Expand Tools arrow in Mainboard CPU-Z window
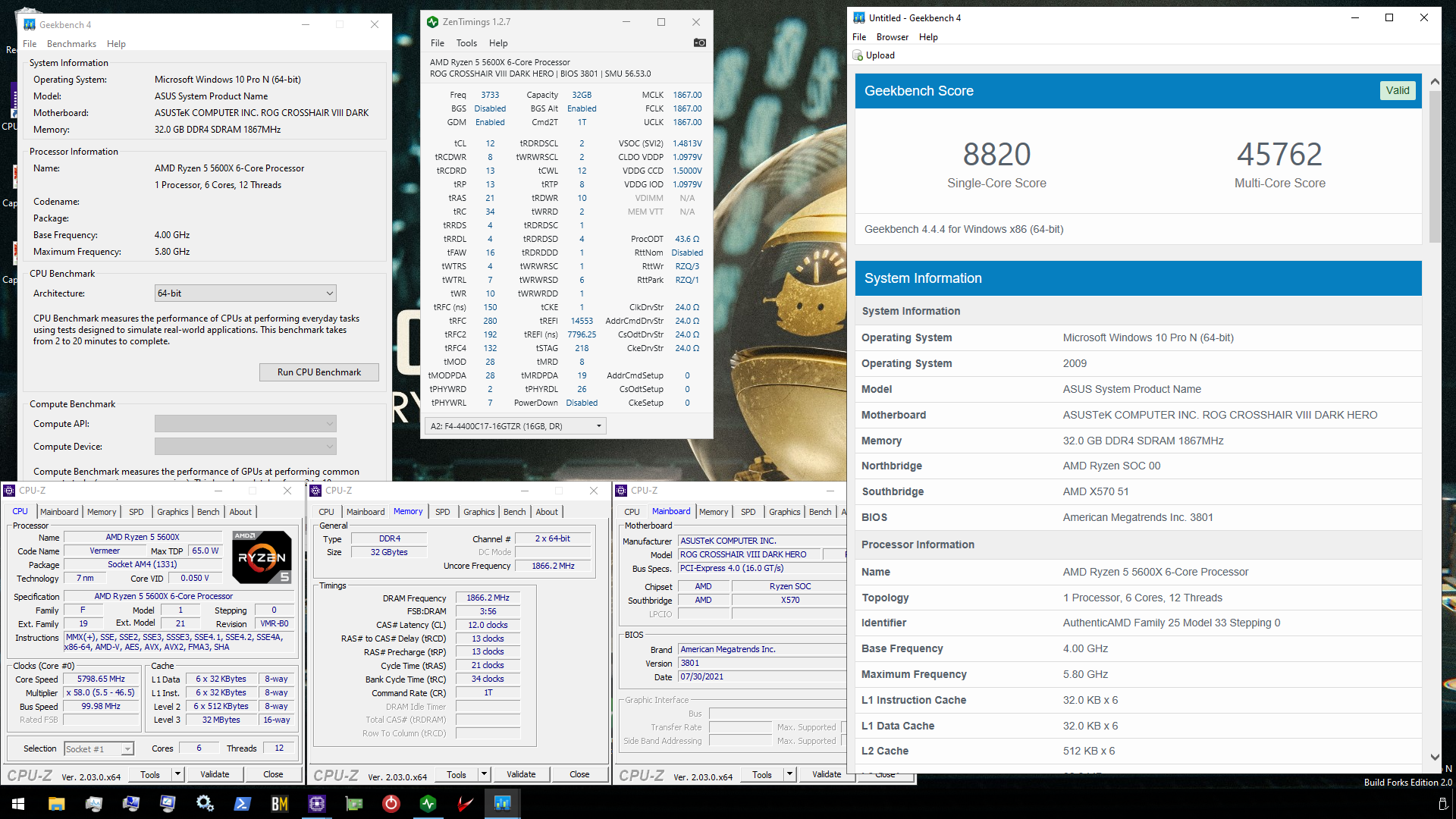 pos(789,774)
